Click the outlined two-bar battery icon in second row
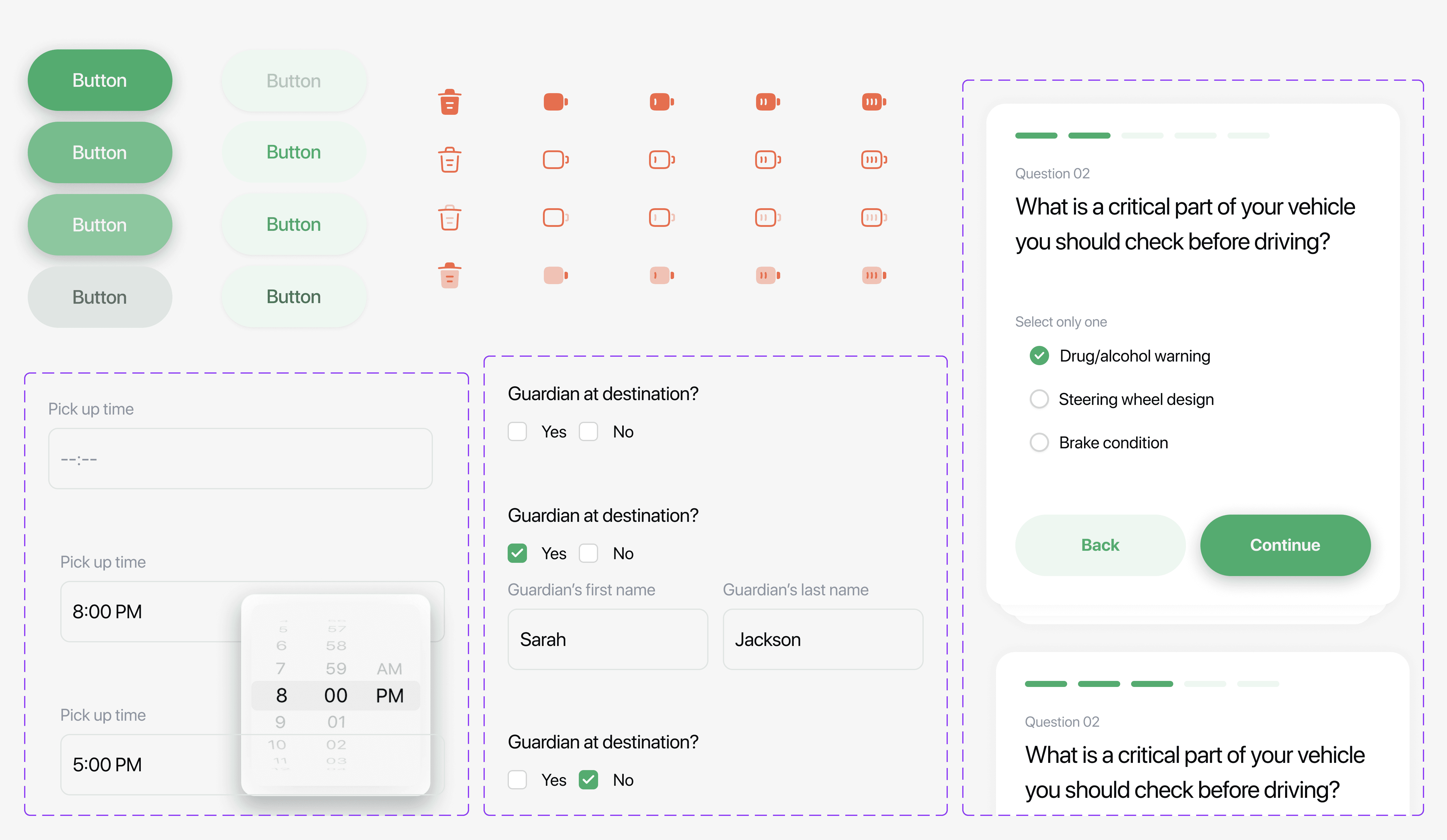This screenshot has height=840, width=1447. tap(767, 159)
